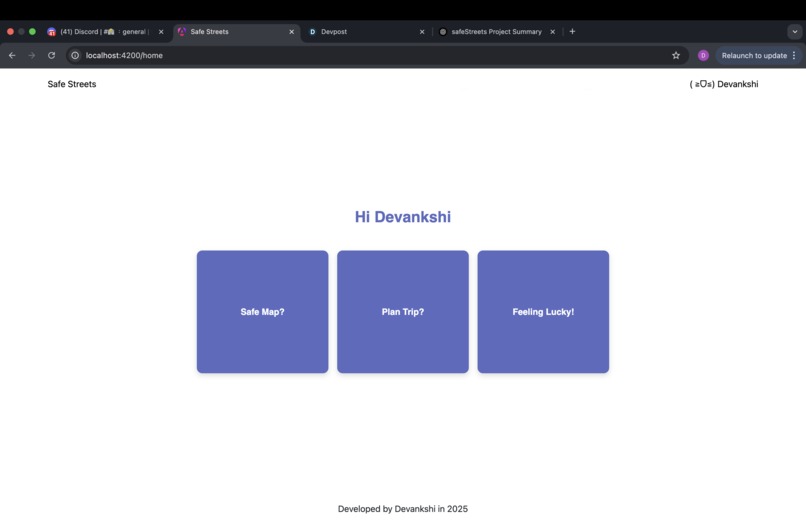Switch to the Discord general tab

[x=105, y=32]
